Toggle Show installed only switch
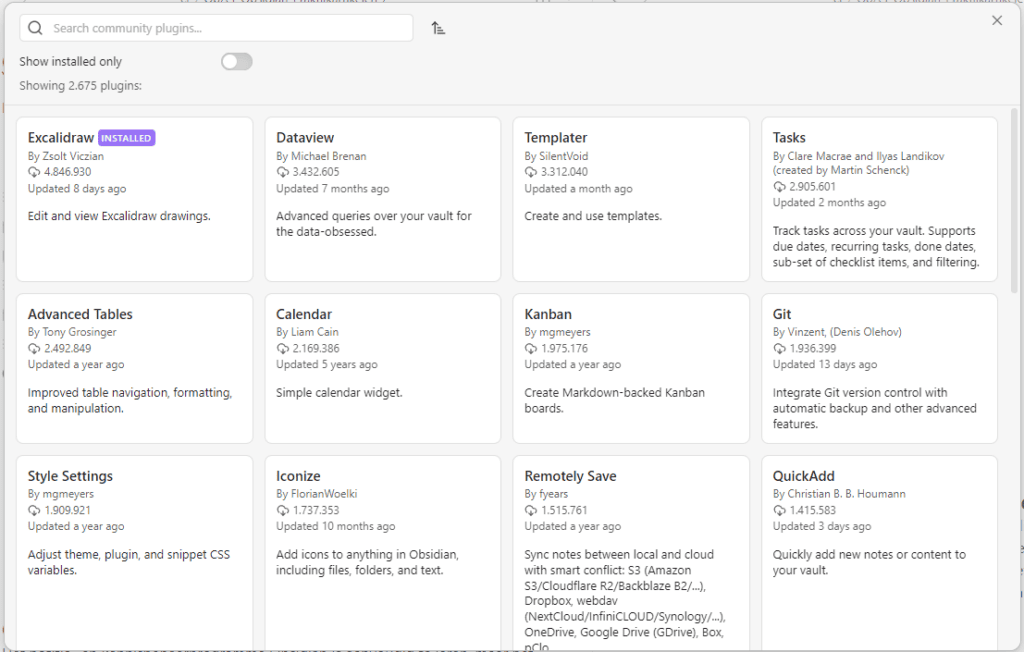1024x652 pixels. tap(236, 61)
